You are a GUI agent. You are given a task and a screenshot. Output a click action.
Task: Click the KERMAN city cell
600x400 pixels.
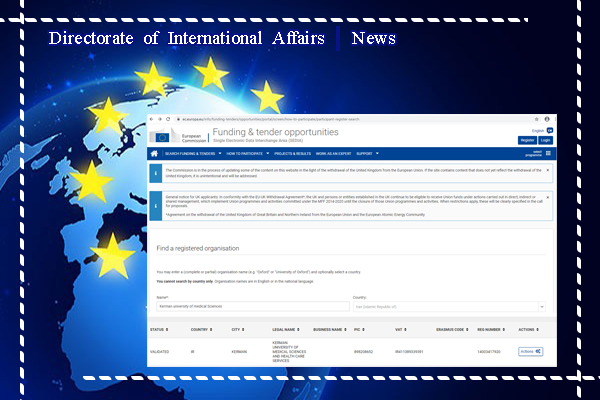coord(239,352)
